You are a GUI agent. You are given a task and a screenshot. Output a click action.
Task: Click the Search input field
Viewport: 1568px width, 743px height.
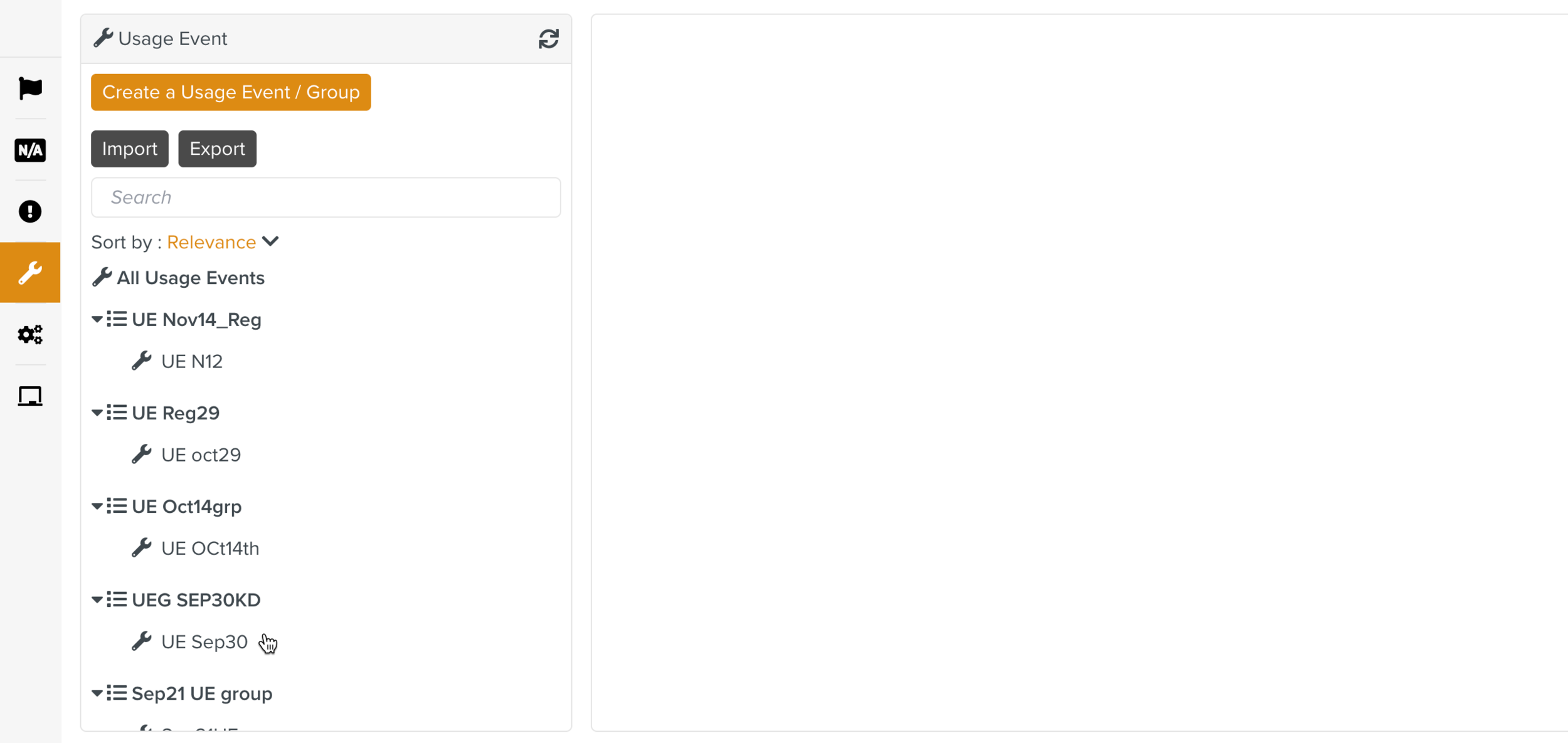point(326,198)
